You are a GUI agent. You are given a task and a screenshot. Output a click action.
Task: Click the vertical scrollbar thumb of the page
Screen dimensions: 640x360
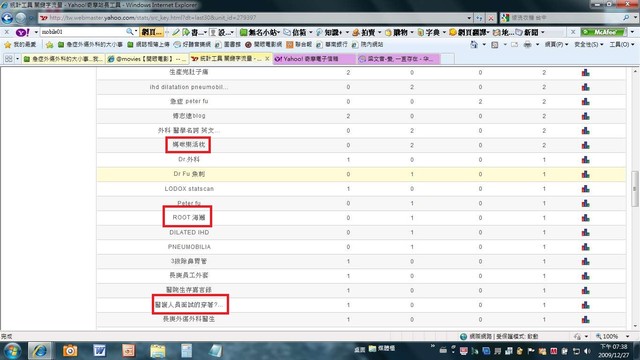(x=635, y=189)
